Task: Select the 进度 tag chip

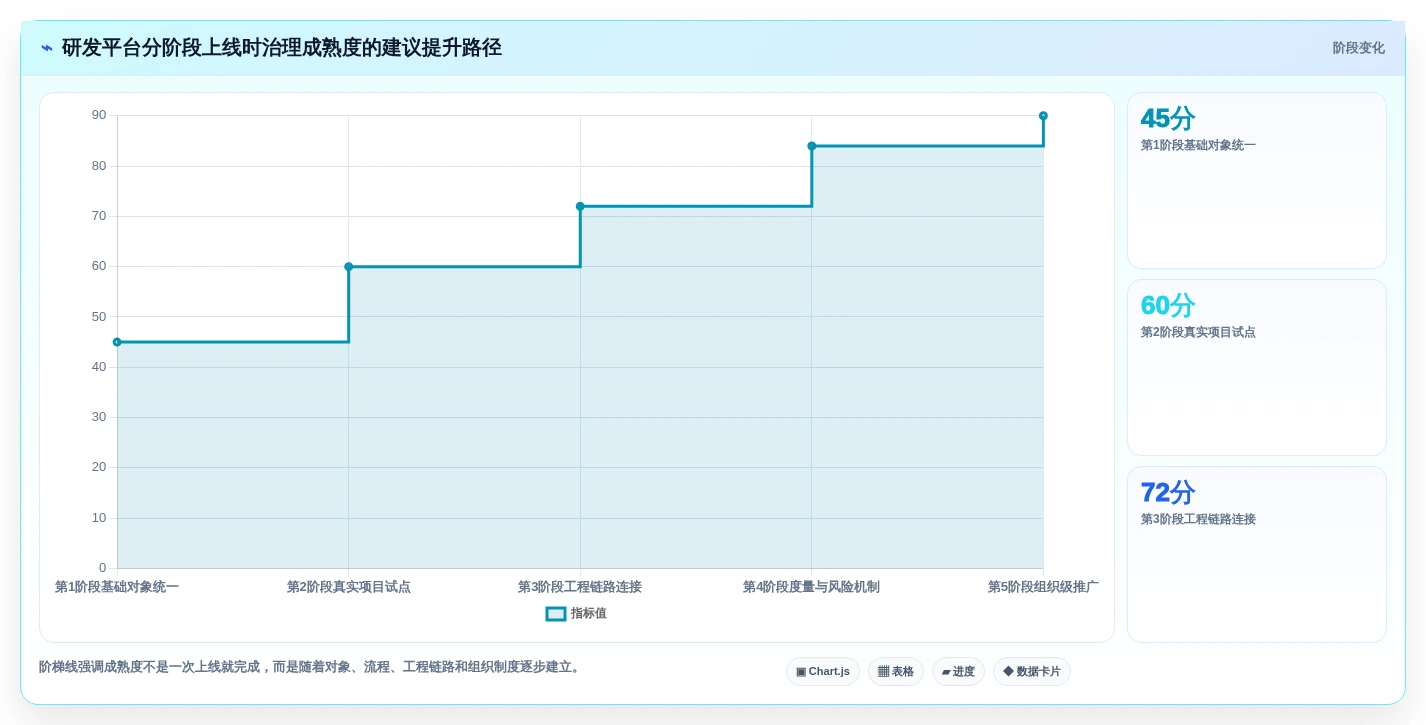Action: [x=958, y=672]
